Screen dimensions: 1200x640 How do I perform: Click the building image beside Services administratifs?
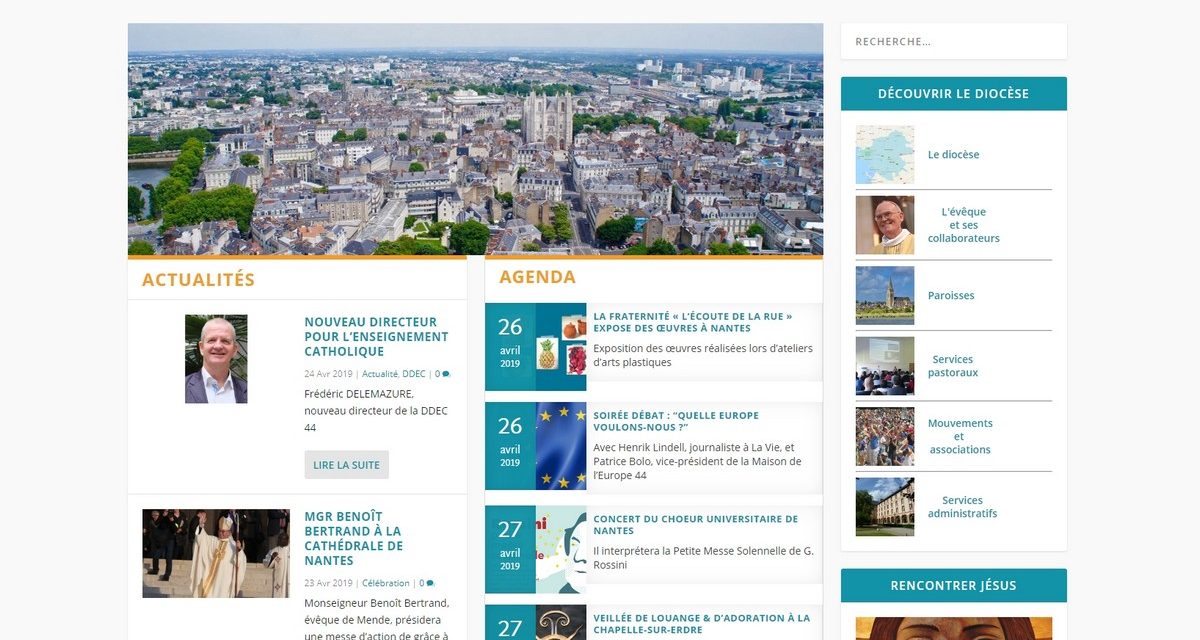884,507
